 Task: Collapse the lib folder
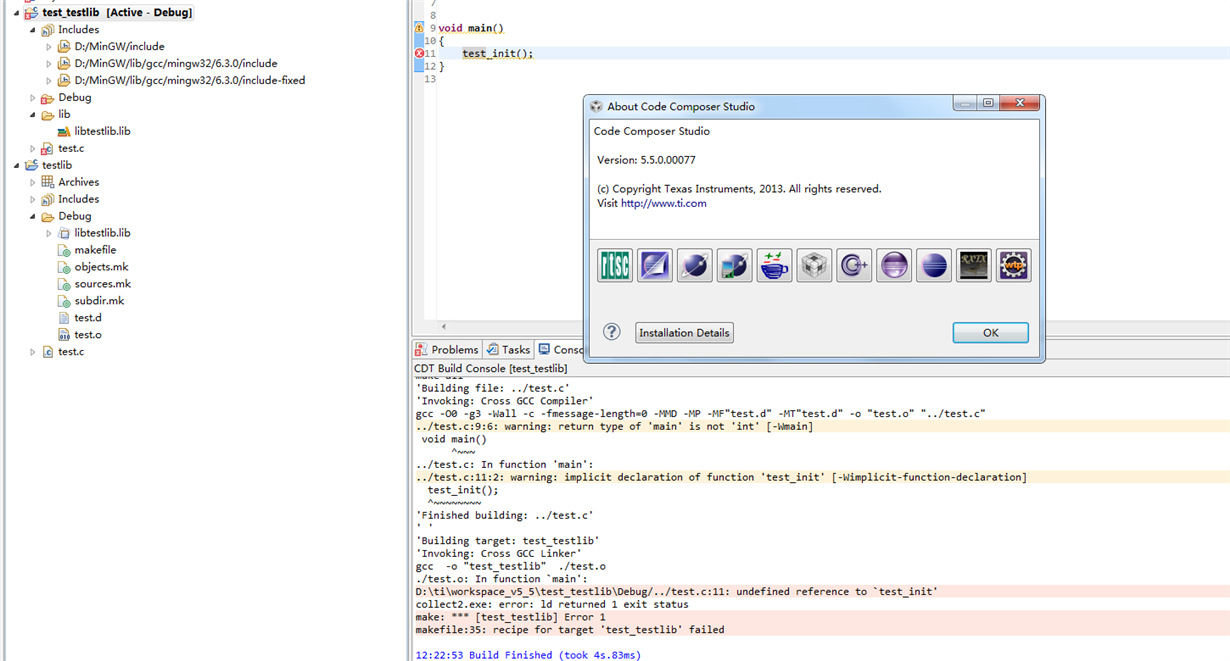pos(33,115)
